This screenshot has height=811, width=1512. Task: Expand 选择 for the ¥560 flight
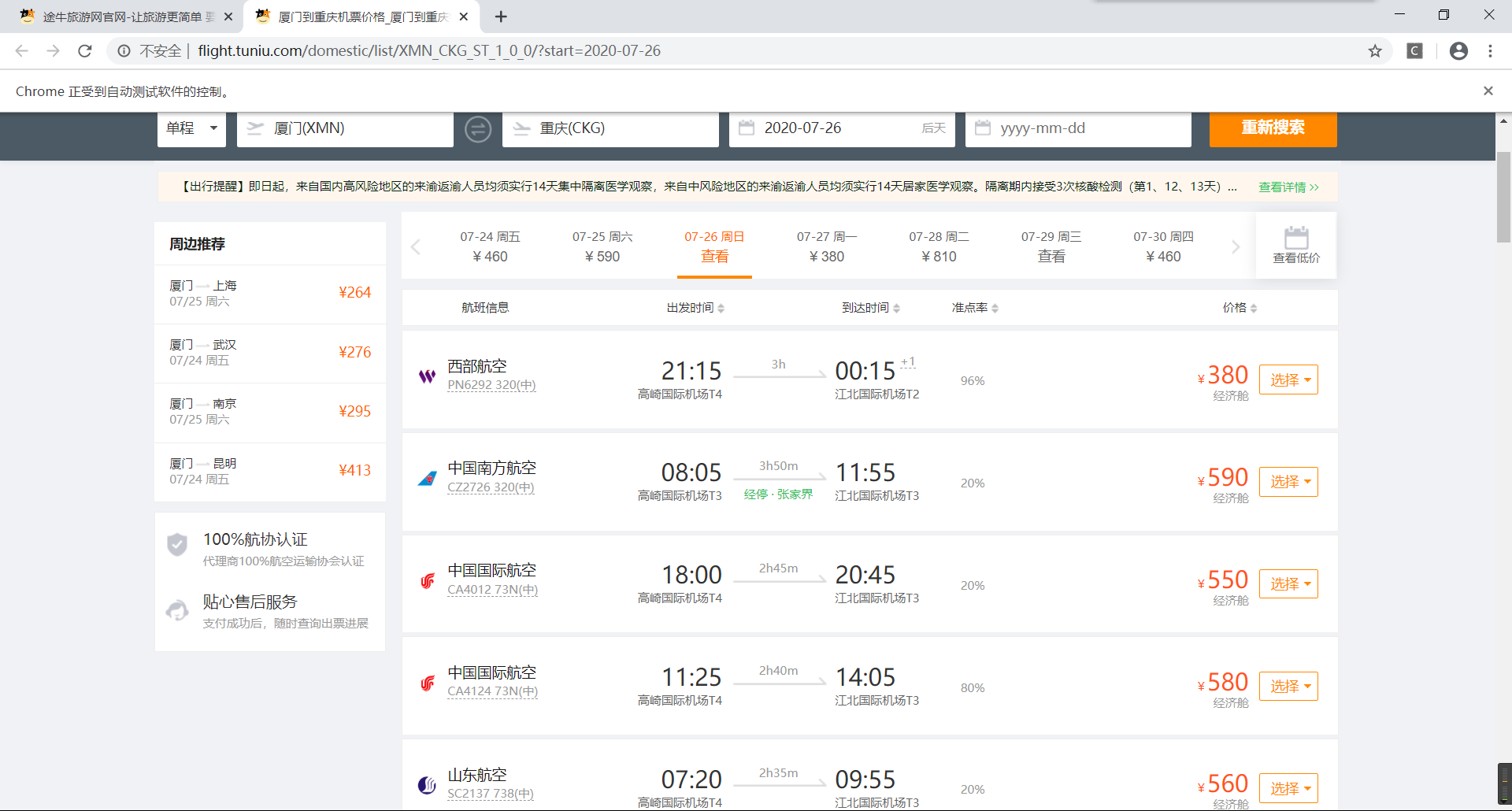1288,788
